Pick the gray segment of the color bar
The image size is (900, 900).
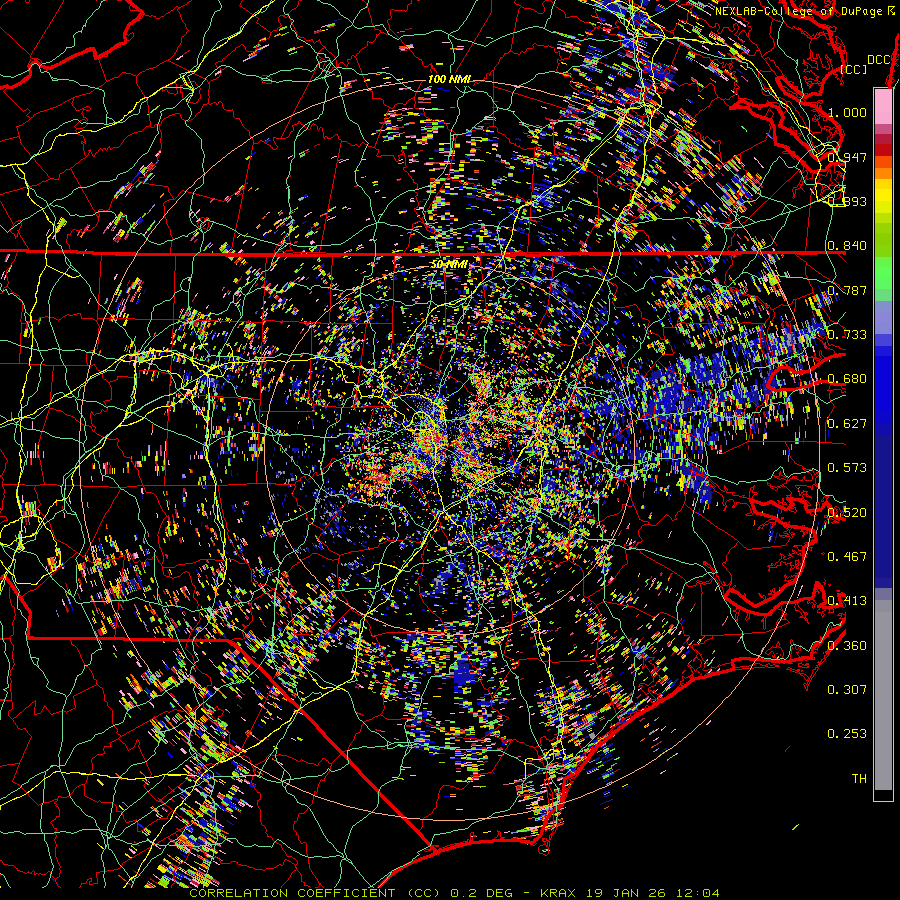coord(883,695)
